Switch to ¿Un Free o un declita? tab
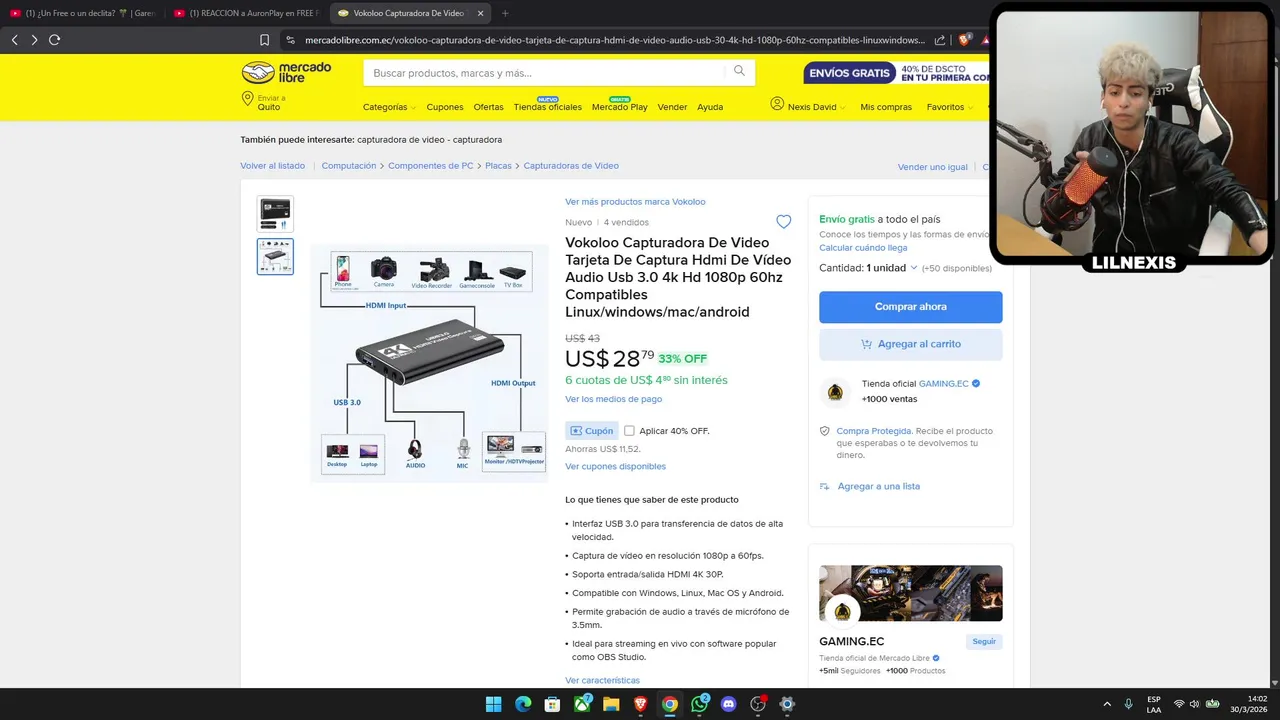The height and width of the screenshot is (720, 1280). click(x=82, y=13)
